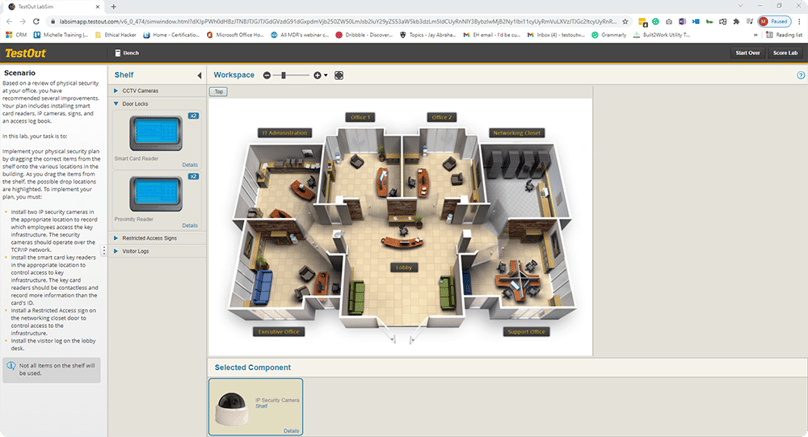The height and width of the screenshot is (437, 808).
Task: Click the Top view button
Action: tap(218, 92)
